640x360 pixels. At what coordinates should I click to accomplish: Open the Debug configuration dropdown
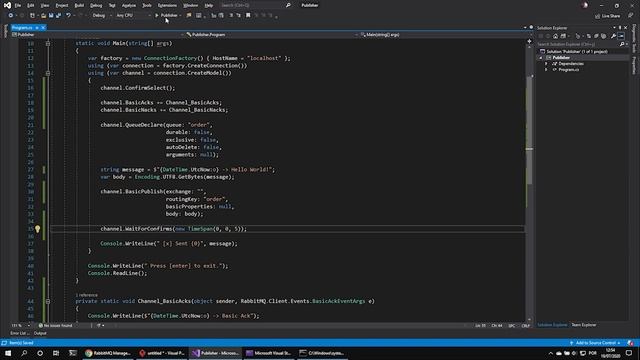coord(102,16)
